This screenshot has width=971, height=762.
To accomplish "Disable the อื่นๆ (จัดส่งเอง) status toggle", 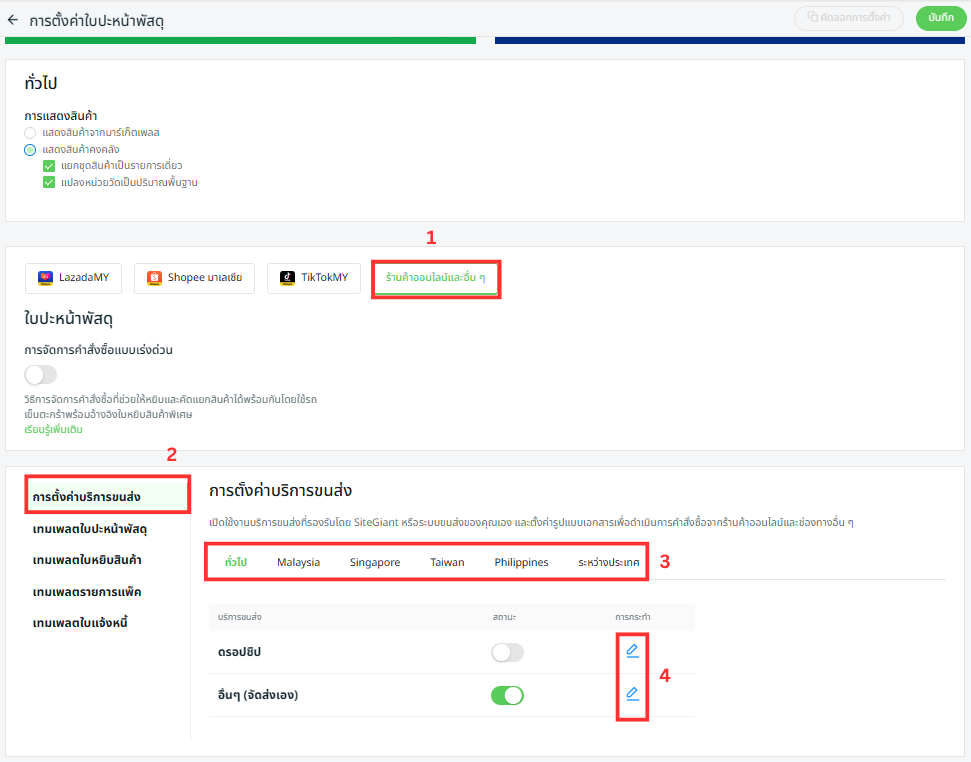I will tap(507, 695).
